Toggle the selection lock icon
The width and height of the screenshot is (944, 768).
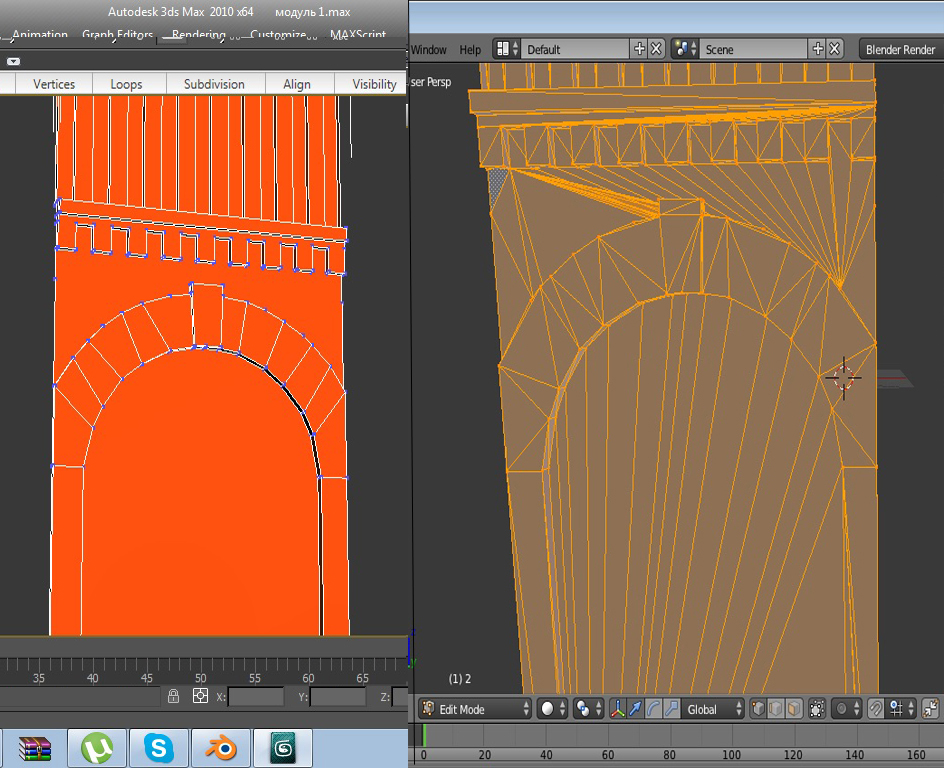click(x=174, y=696)
